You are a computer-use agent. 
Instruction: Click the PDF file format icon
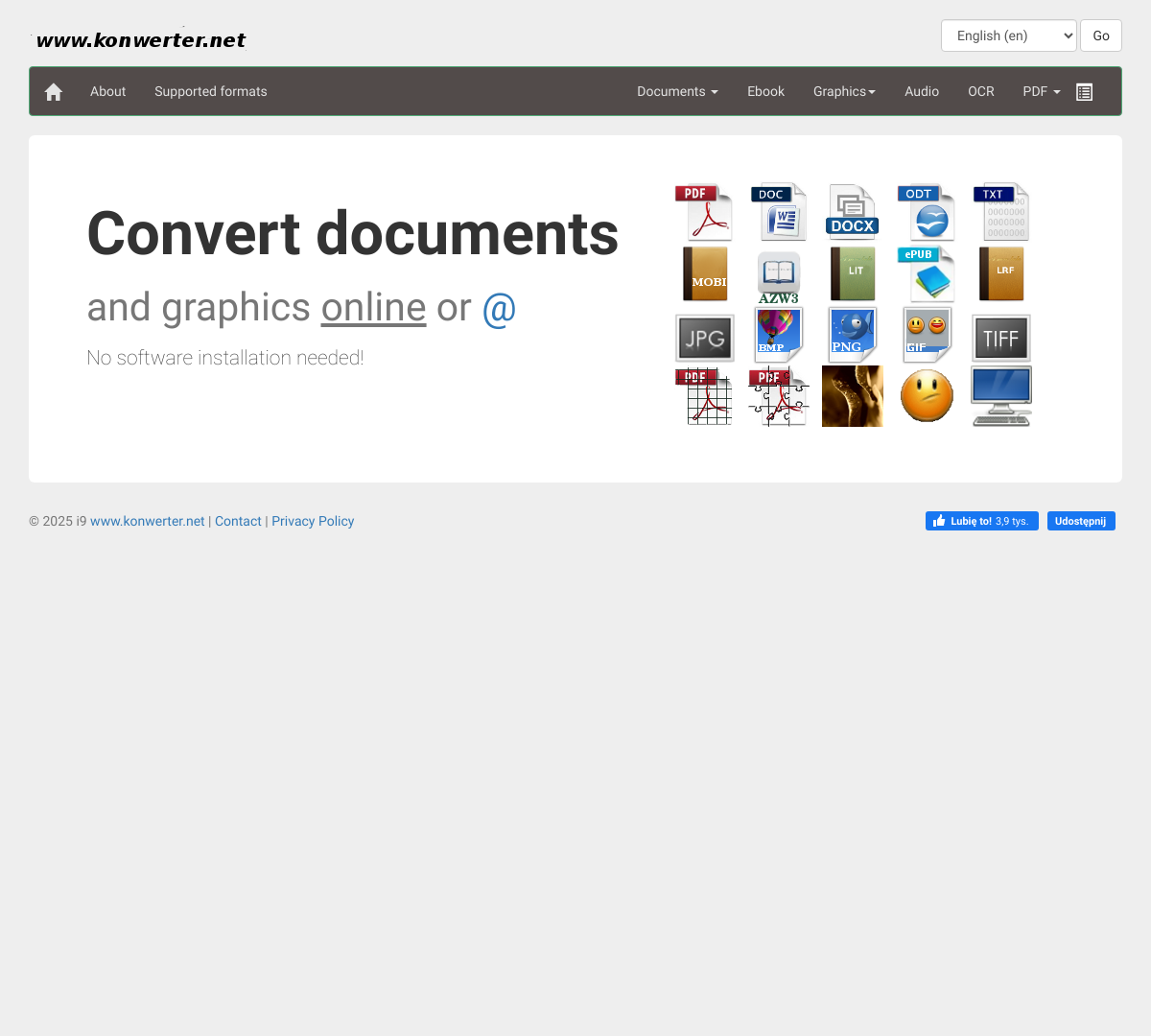pyautogui.click(x=704, y=212)
